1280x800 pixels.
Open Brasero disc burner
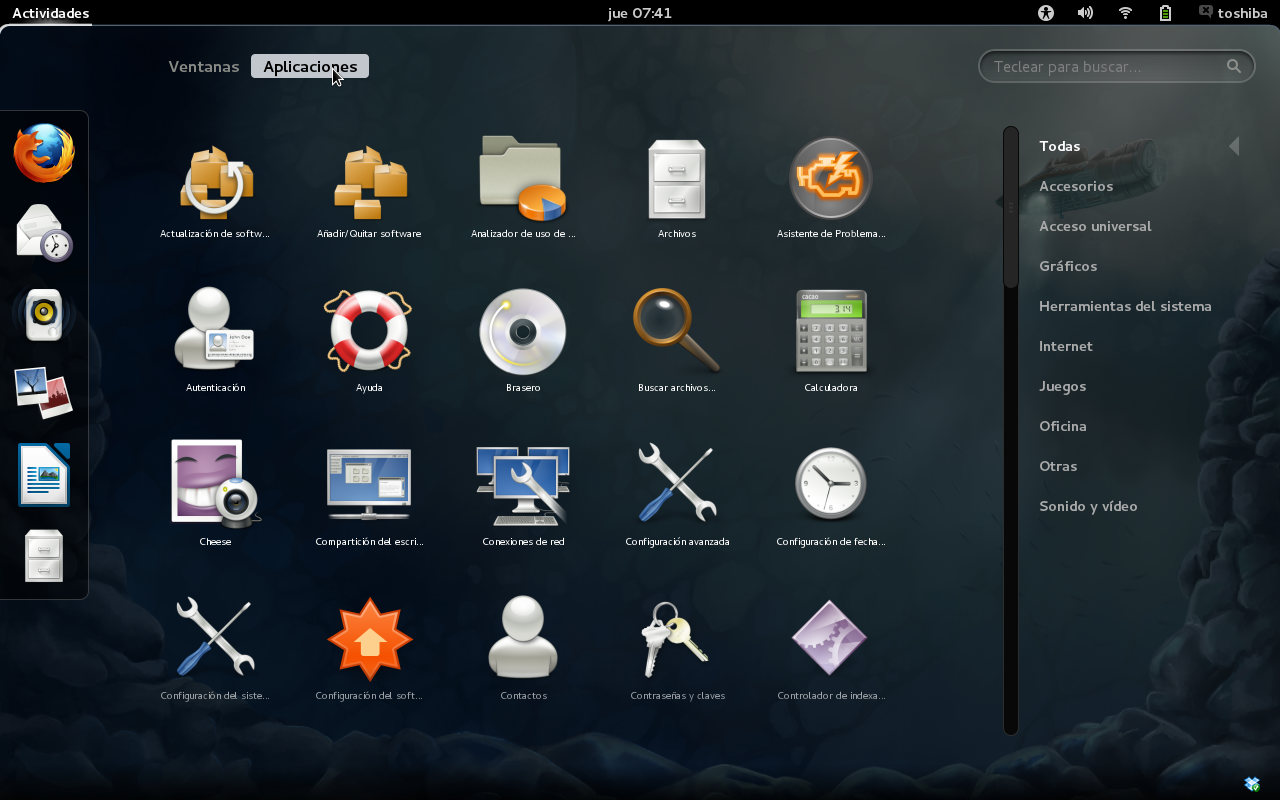point(523,332)
